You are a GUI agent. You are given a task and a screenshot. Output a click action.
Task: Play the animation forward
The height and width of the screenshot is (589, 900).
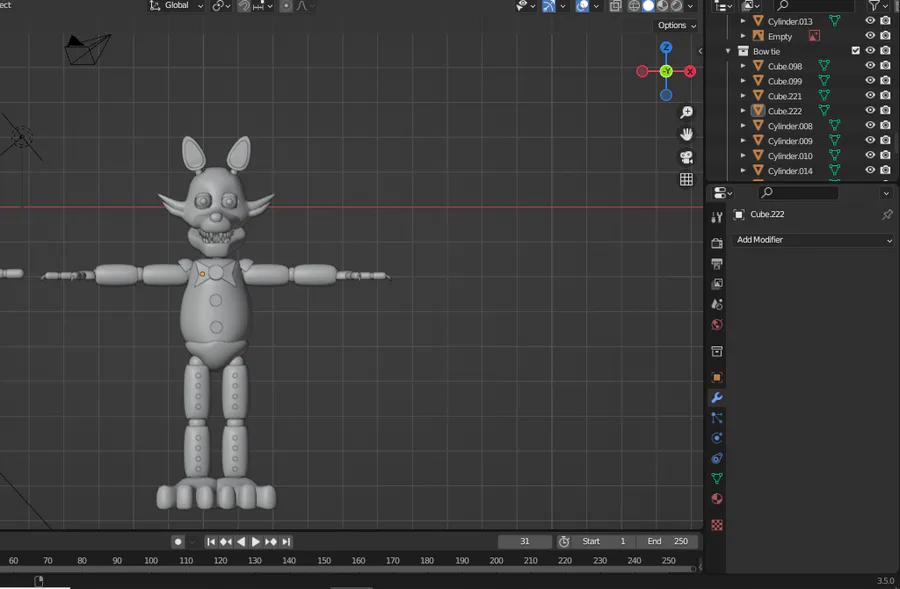coord(256,541)
